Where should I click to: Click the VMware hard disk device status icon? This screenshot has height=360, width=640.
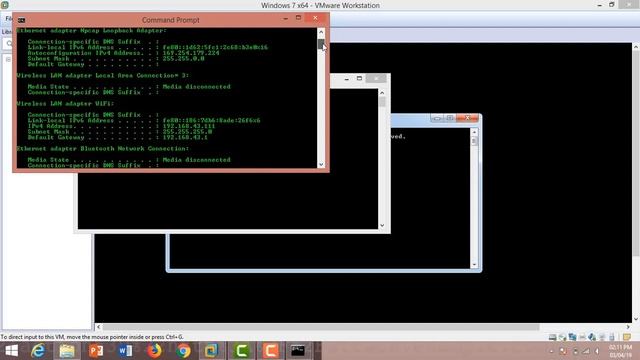click(552, 337)
